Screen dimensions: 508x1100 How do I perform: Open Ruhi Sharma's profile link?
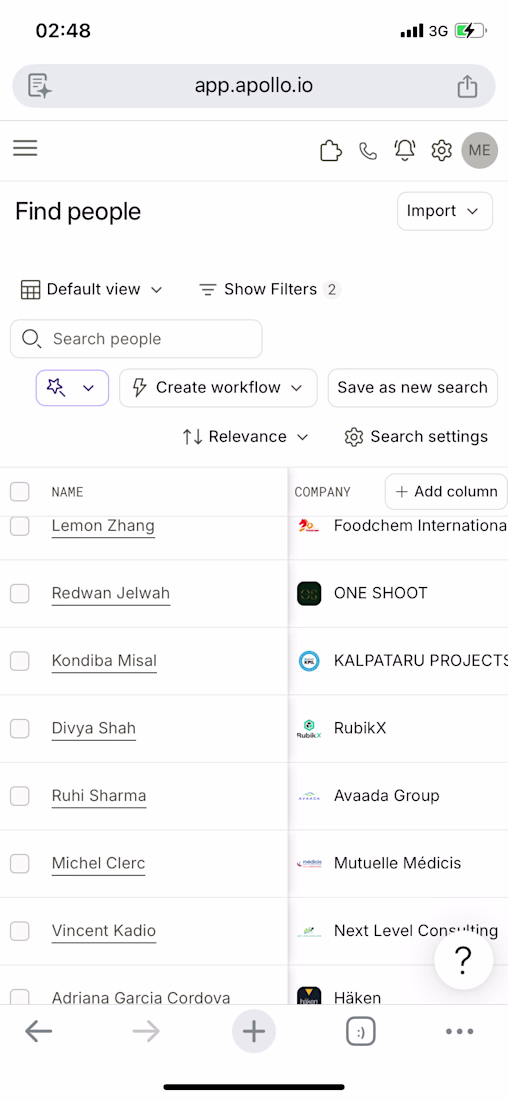(x=99, y=796)
